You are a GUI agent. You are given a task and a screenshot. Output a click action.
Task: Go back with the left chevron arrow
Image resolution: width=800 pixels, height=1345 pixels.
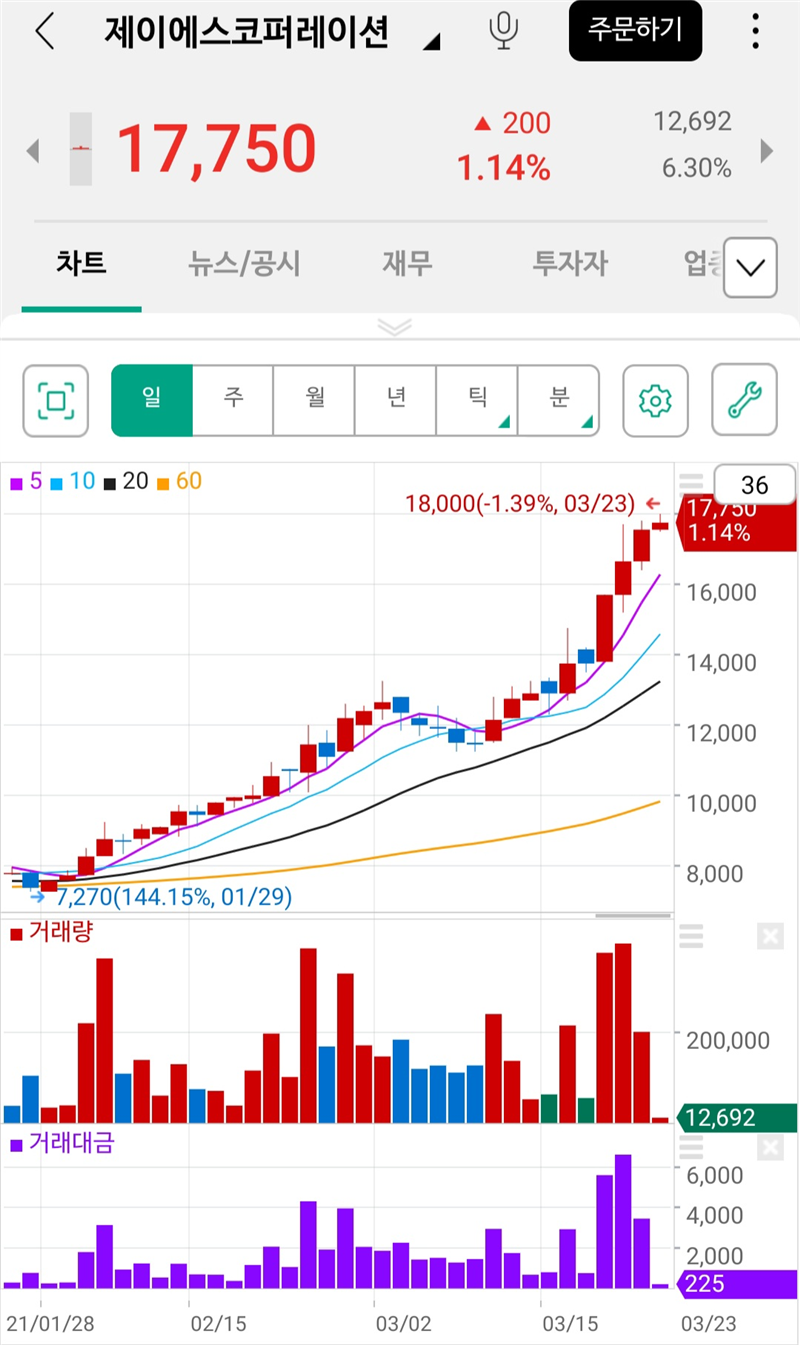click(44, 32)
